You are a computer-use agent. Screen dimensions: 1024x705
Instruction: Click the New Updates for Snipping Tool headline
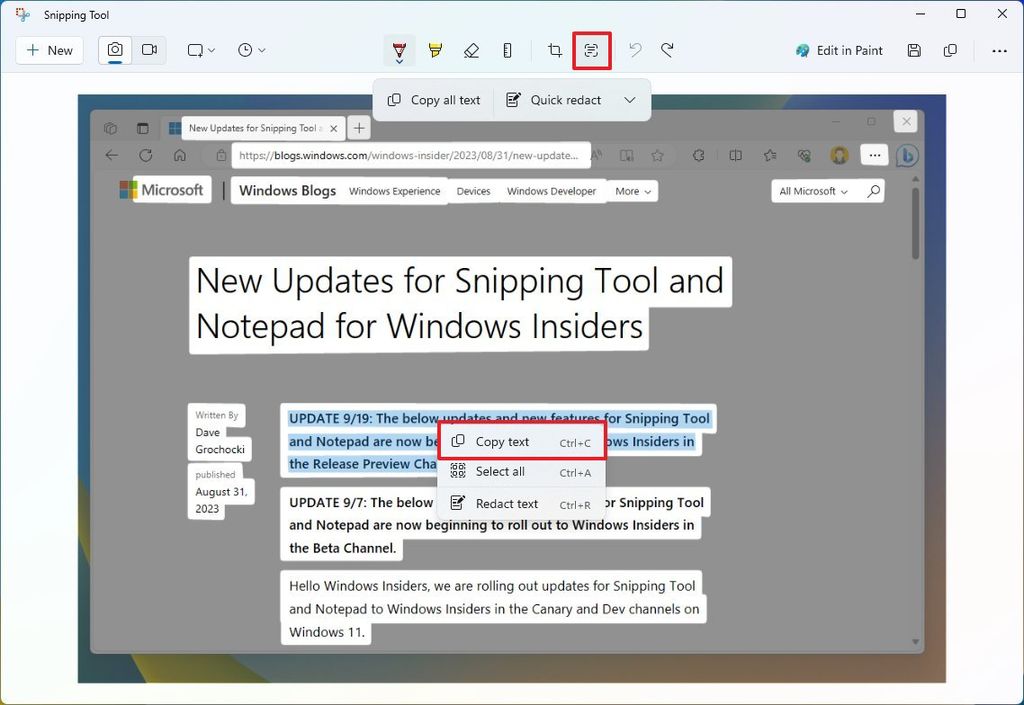pyautogui.click(x=460, y=304)
